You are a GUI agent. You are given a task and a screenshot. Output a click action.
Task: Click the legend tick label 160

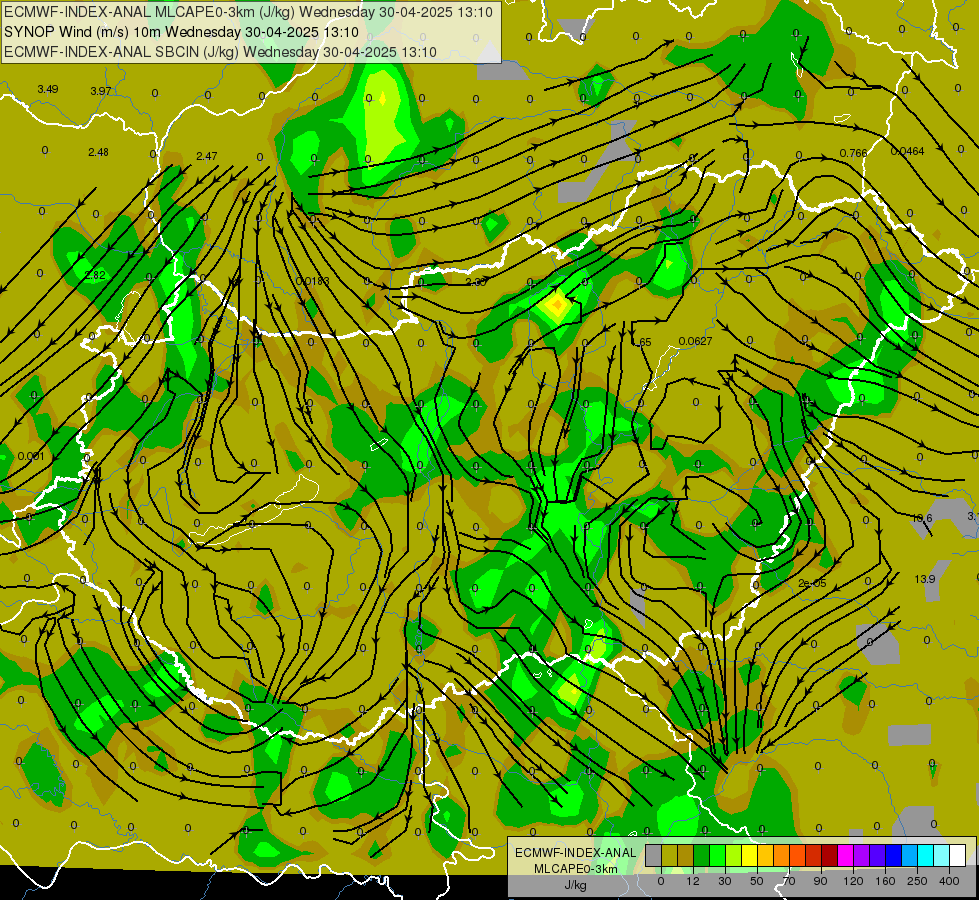click(x=885, y=881)
